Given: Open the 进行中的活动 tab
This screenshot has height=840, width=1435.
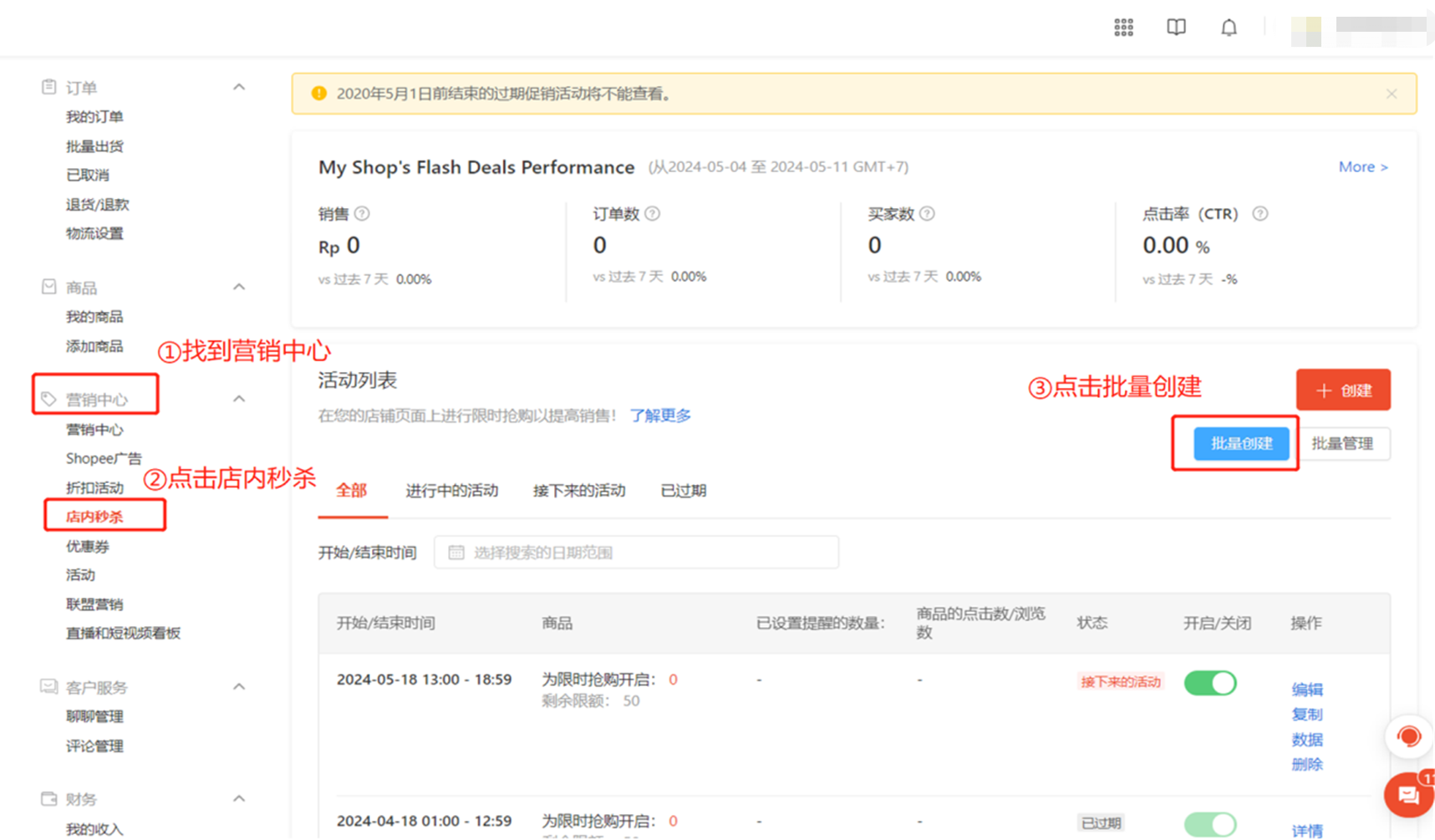Looking at the screenshot, I should coord(451,491).
